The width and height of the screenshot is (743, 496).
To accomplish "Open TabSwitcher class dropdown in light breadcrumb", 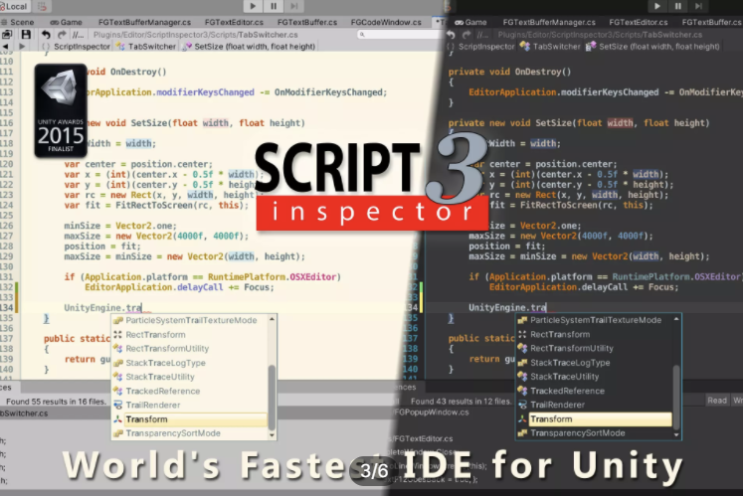I will pos(146,46).
